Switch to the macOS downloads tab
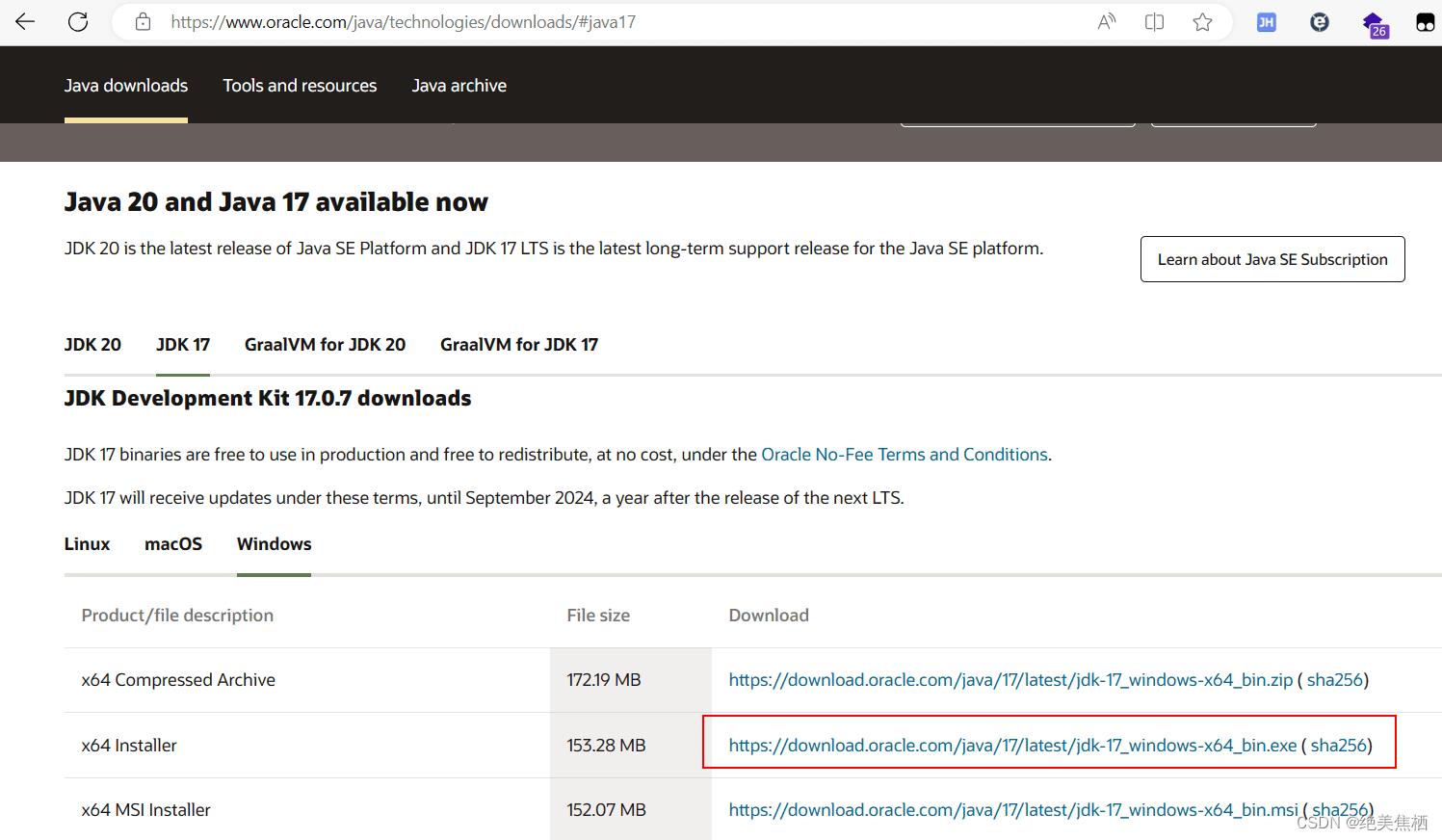Screen dimensions: 1442x840 [173, 543]
